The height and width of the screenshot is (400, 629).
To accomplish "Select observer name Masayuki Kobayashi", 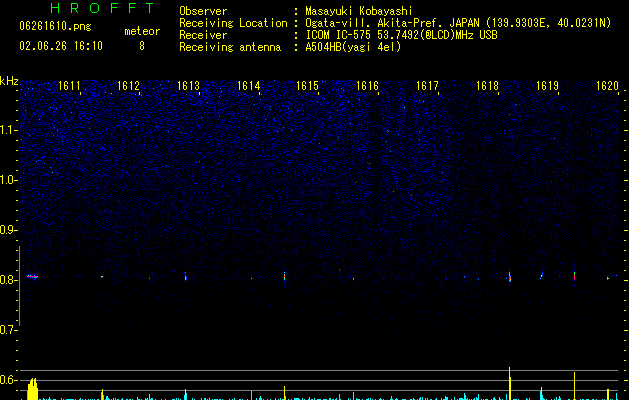I will click(359, 11).
